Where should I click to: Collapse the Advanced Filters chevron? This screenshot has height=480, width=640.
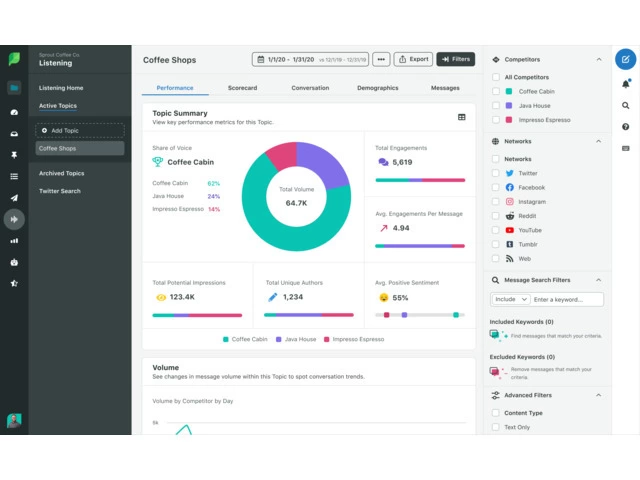(599, 395)
